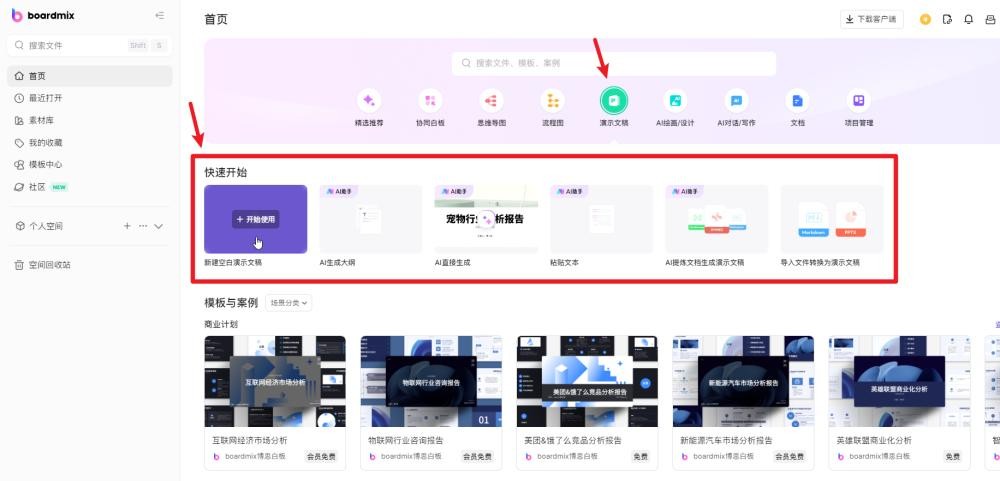Open 空间回收站 in the sidebar
This screenshot has height=481, width=1000.
(50, 265)
